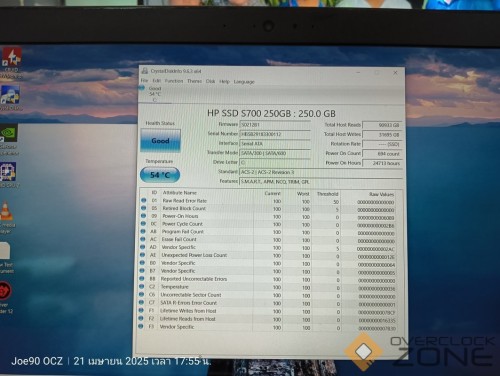Select the Good 54 °C disk tab

(152, 94)
